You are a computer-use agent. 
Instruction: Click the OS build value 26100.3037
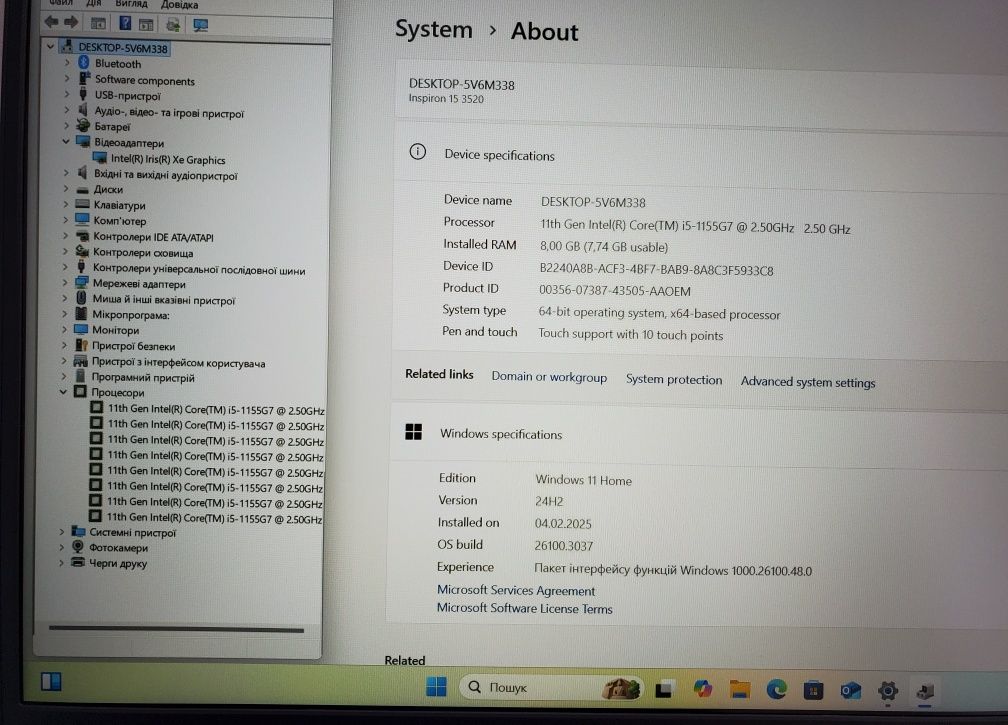click(x=564, y=546)
